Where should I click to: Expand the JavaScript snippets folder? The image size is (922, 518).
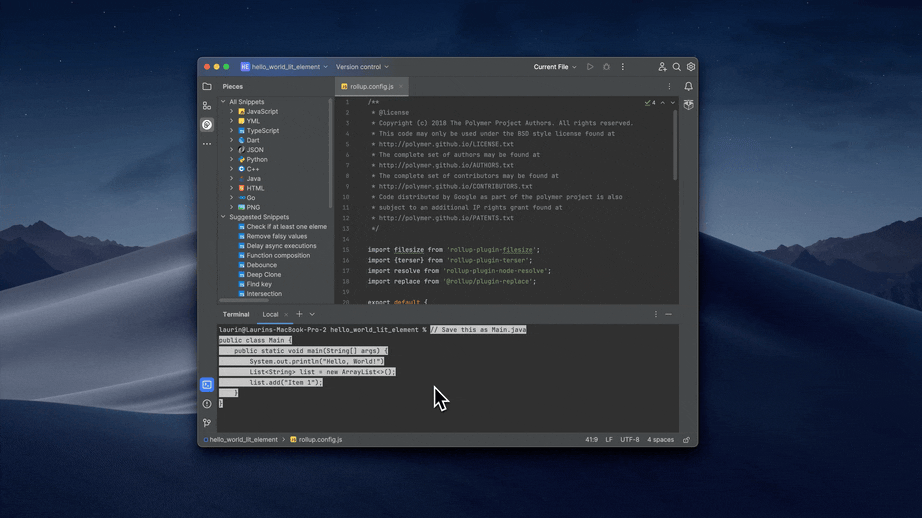pos(232,111)
